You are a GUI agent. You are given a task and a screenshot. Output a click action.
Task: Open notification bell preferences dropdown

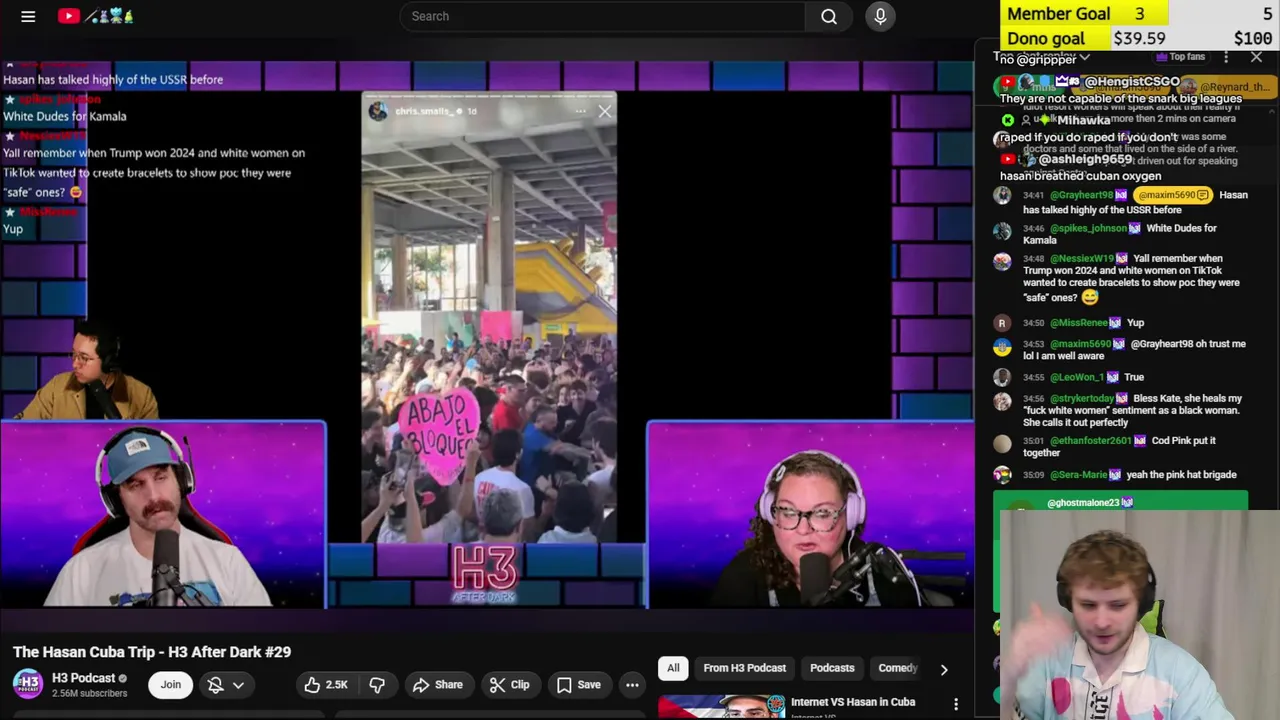(225, 684)
